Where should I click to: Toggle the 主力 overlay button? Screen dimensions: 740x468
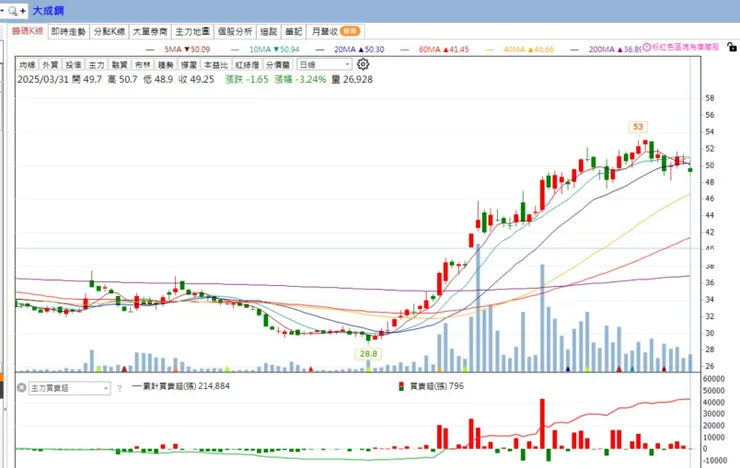click(x=96, y=65)
